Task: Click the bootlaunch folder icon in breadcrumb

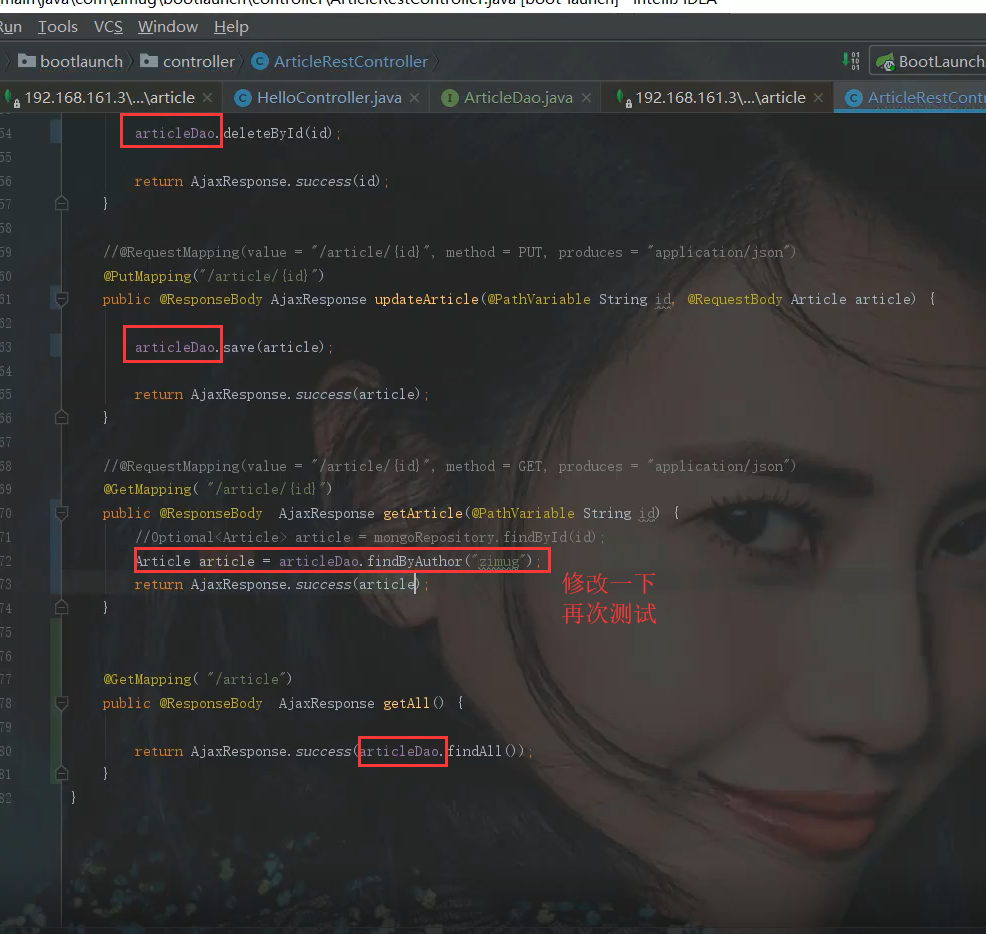Action: [27, 60]
